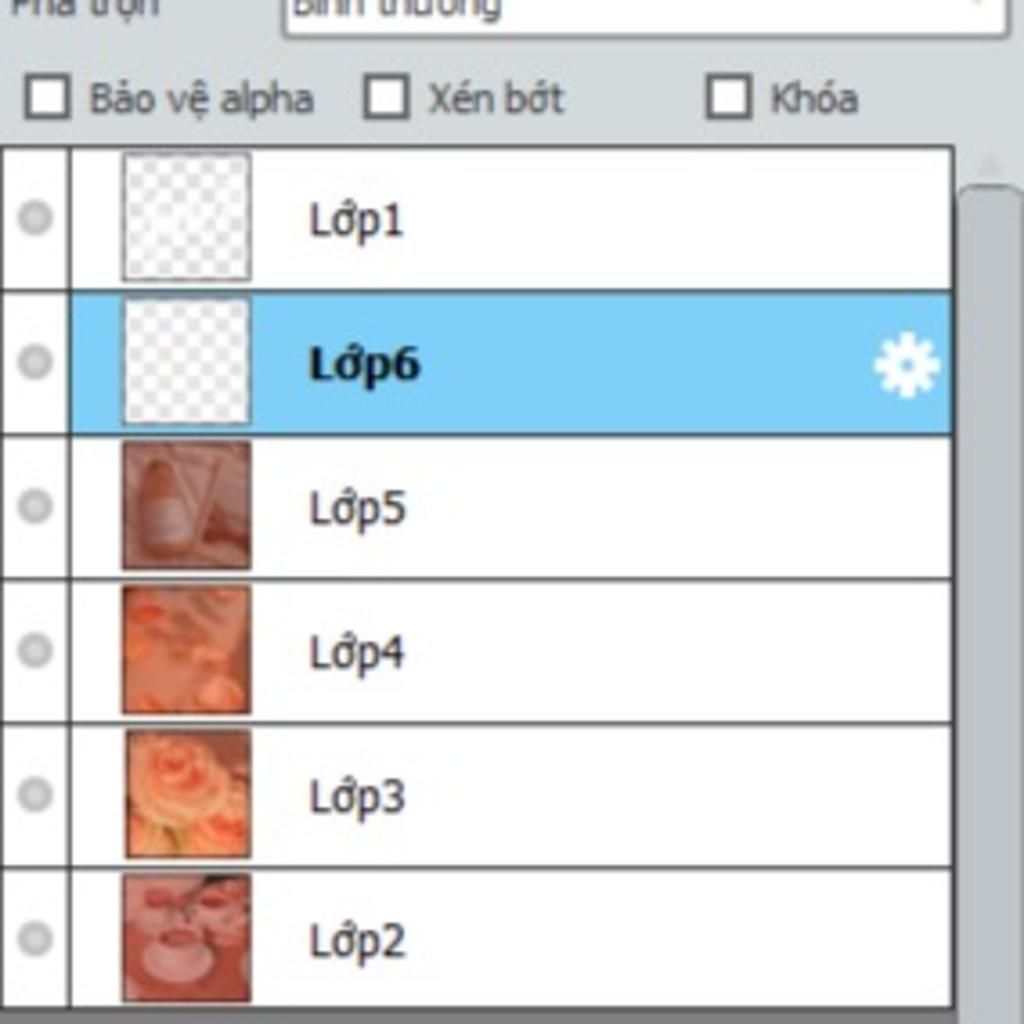
Task: Toggle visibility dot of Lớp2 layer
Action: pos(35,939)
